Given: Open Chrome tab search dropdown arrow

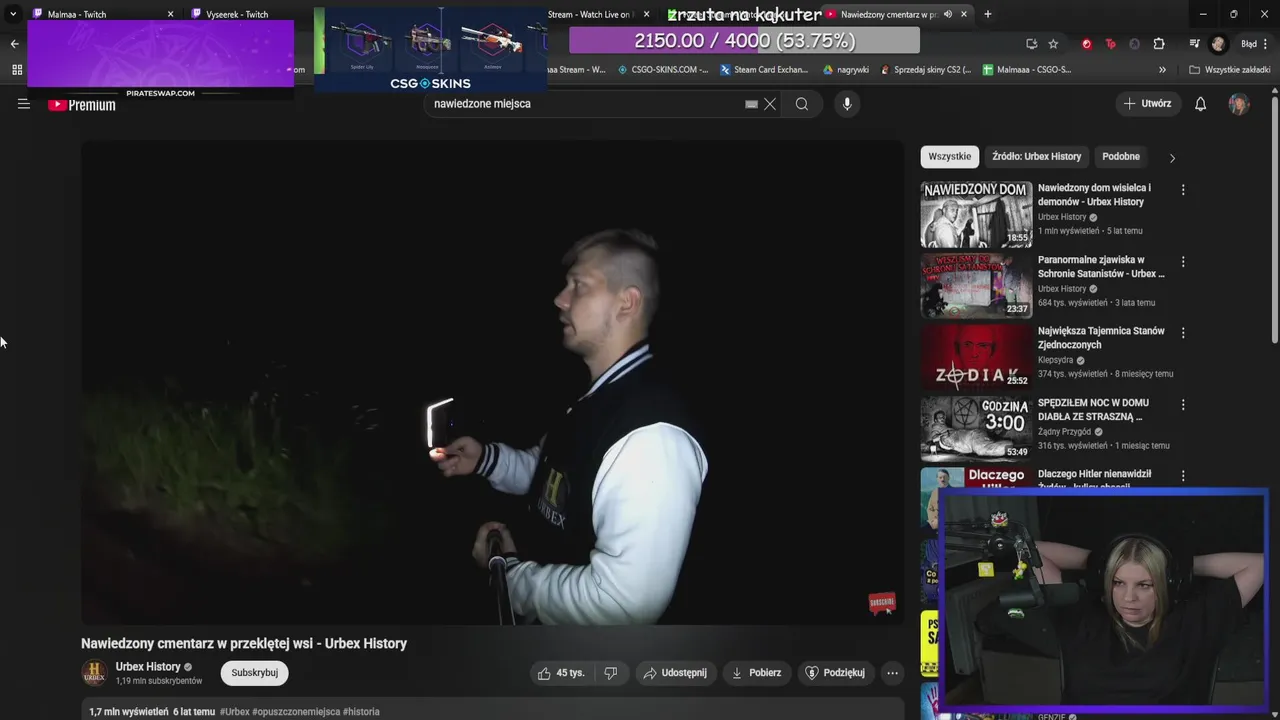Looking at the screenshot, I should [x=13, y=14].
